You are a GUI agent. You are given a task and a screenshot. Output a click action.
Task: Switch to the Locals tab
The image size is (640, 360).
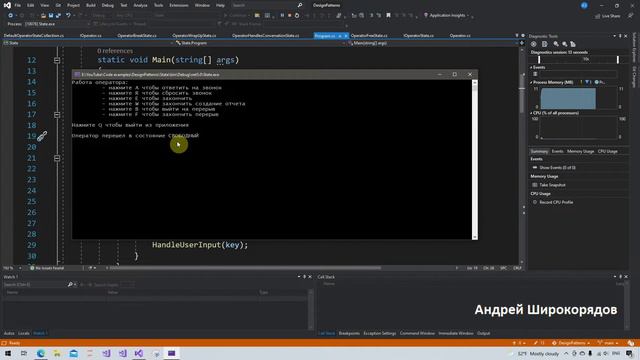pos(24,333)
